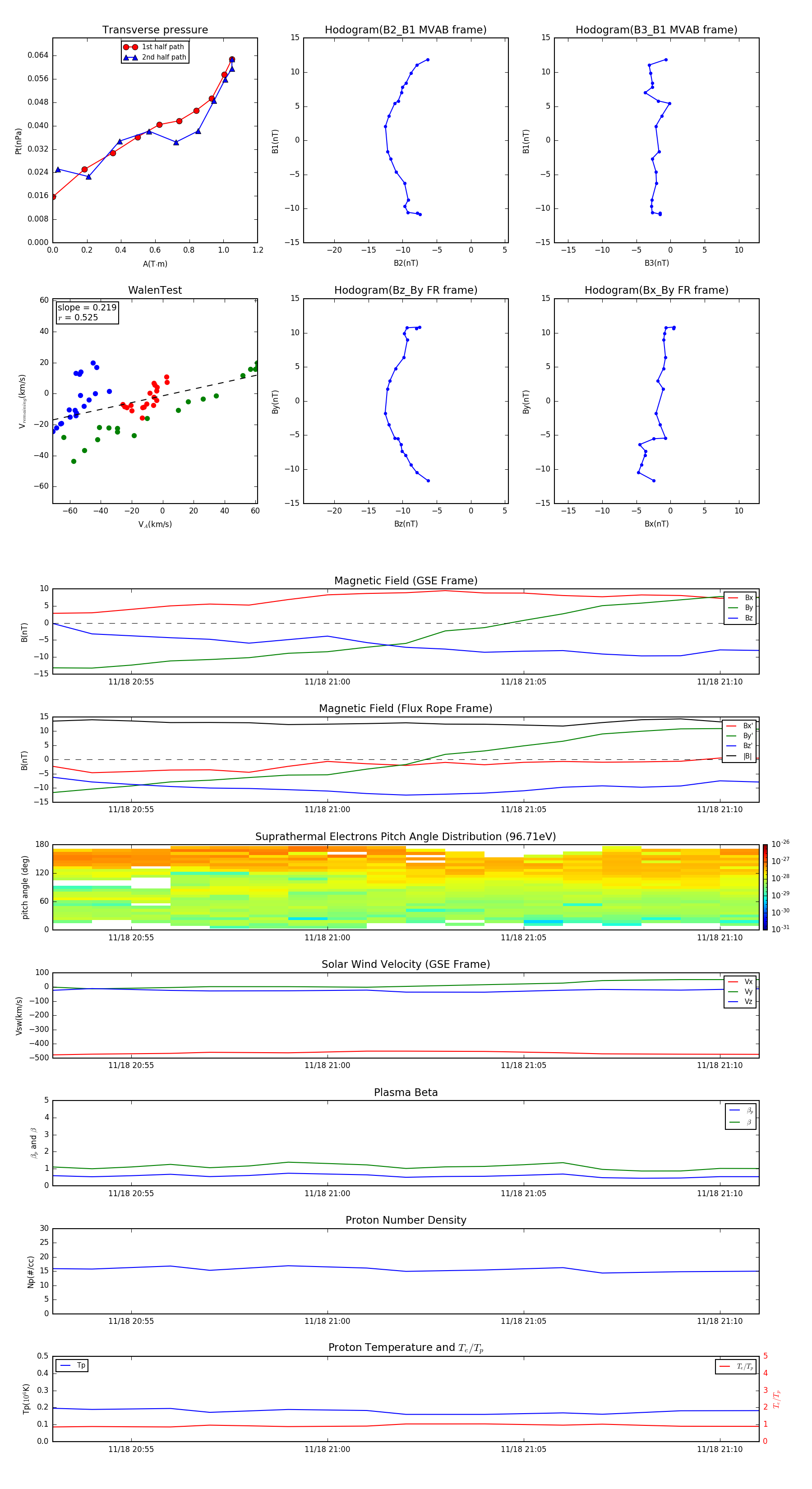Click the 'WalenTest' plot title
Screen dimensions: 812x1489
tap(155, 290)
